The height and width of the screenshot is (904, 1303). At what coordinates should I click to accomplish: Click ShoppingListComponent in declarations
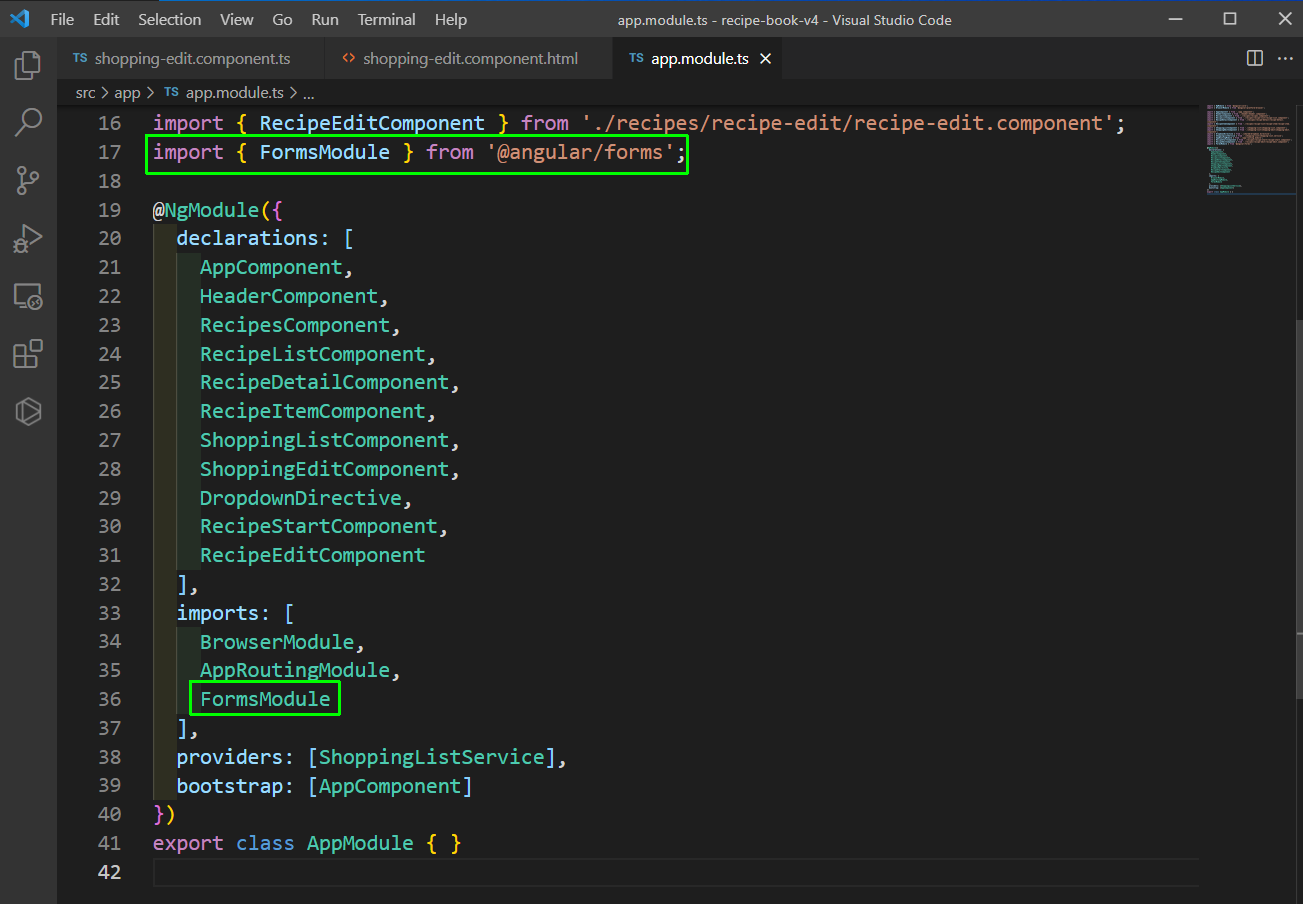pos(325,440)
